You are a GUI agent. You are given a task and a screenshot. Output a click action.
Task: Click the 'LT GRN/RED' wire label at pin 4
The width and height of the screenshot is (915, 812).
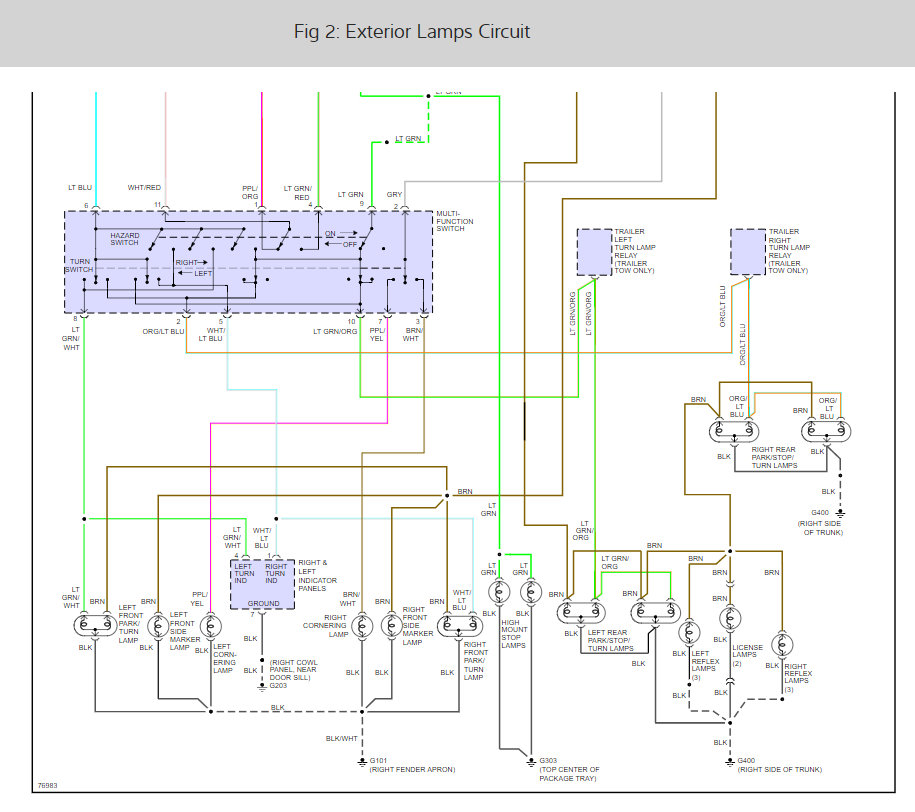tap(298, 193)
